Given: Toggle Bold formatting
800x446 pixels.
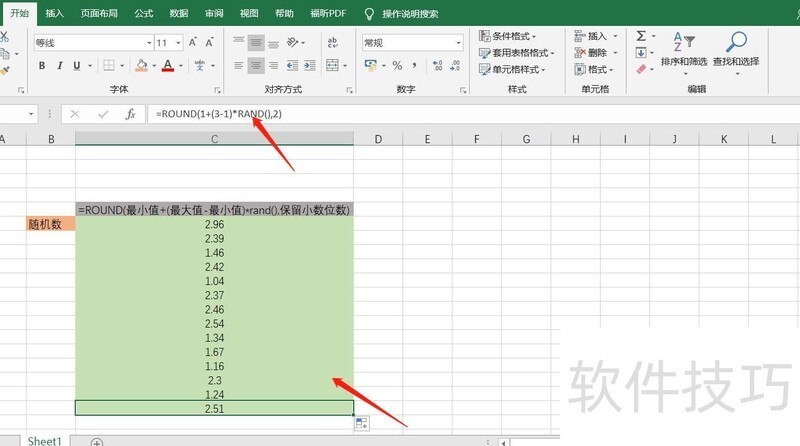Looking at the screenshot, I should [x=42, y=65].
